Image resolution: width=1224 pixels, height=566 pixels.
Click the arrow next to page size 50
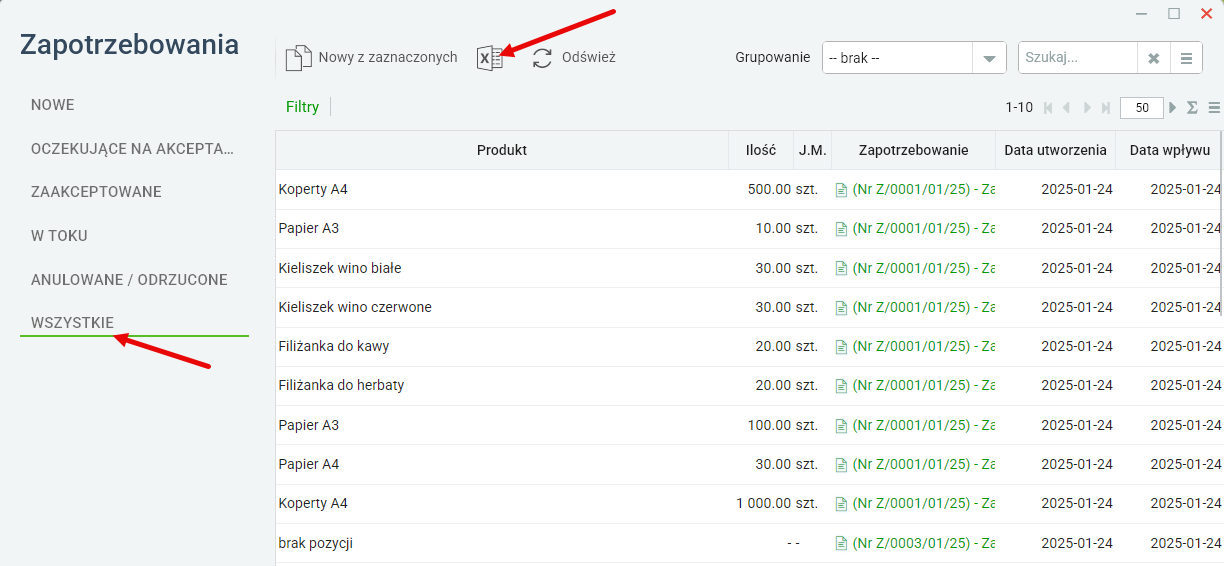pos(1173,107)
